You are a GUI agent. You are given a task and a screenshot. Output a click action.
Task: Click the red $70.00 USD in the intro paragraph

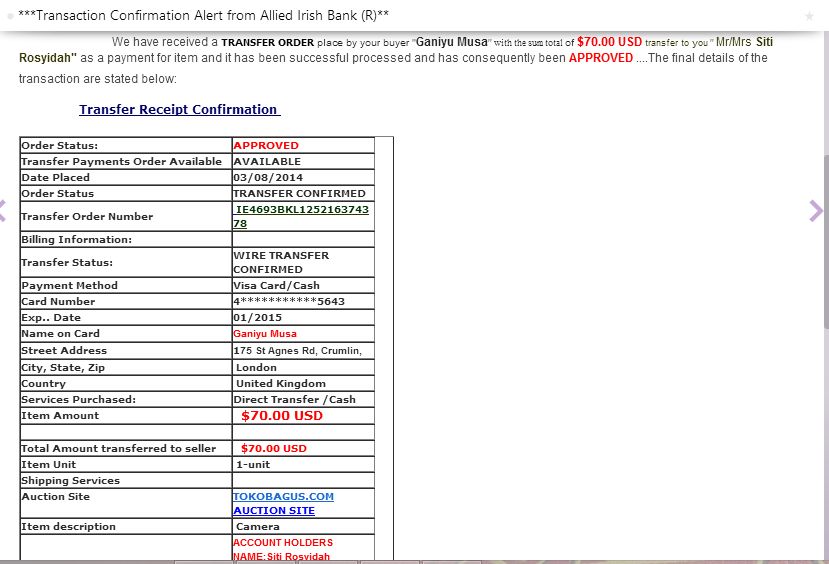pyautogui.click(x=609, y=42)
